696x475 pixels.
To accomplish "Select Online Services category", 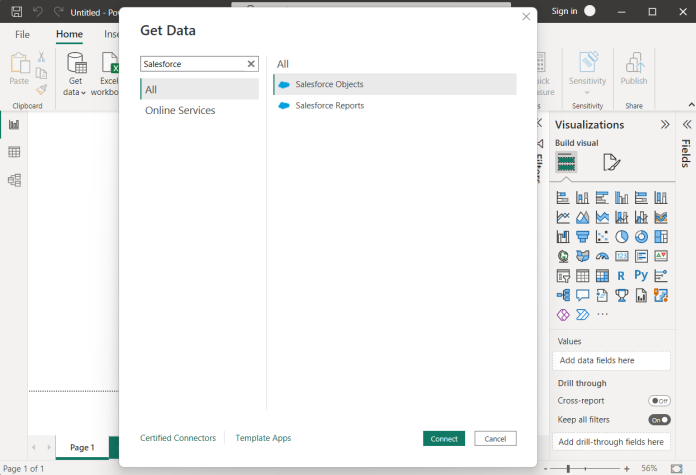I will coord(180,110).
